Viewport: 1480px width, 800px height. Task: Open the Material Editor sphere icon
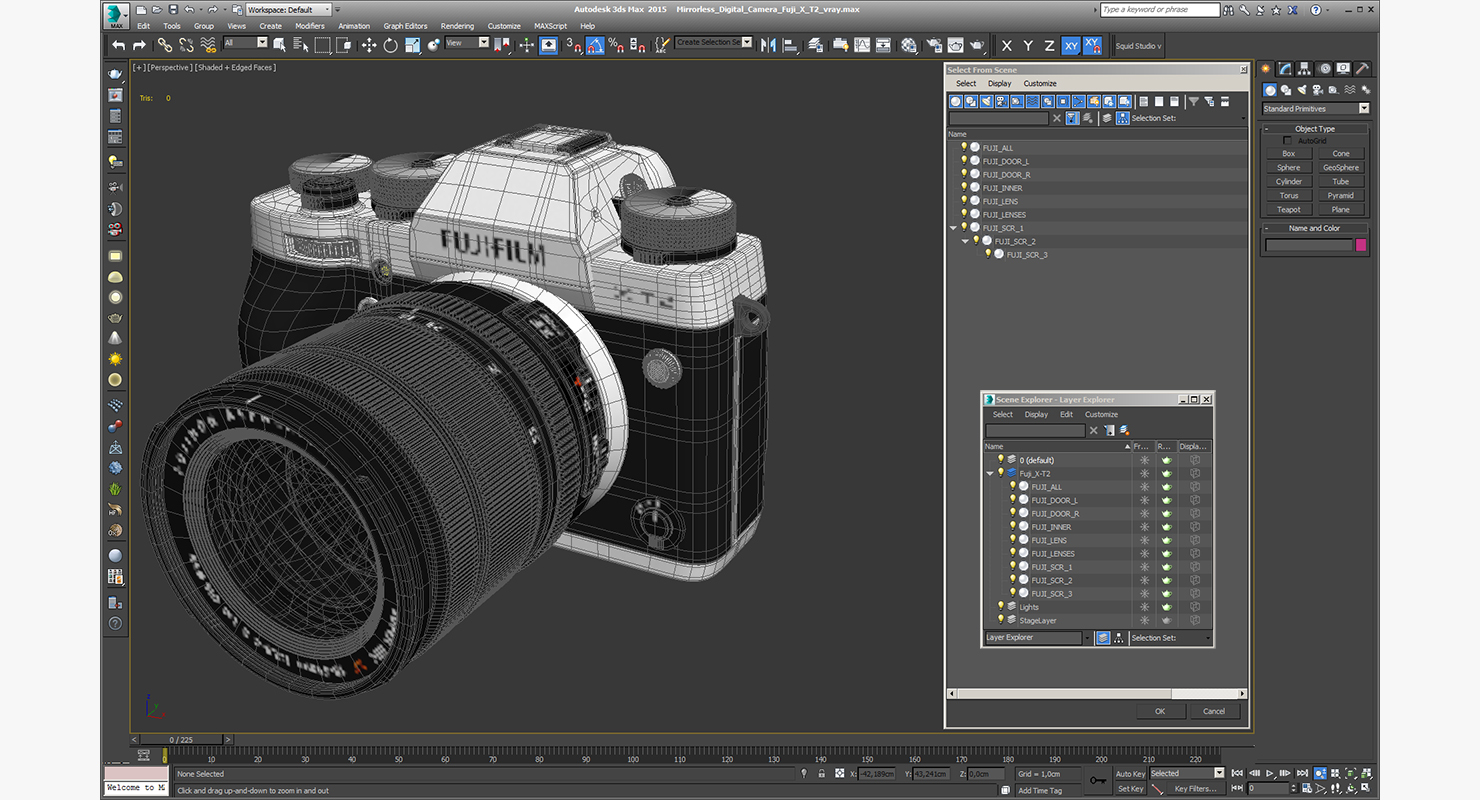909,45
